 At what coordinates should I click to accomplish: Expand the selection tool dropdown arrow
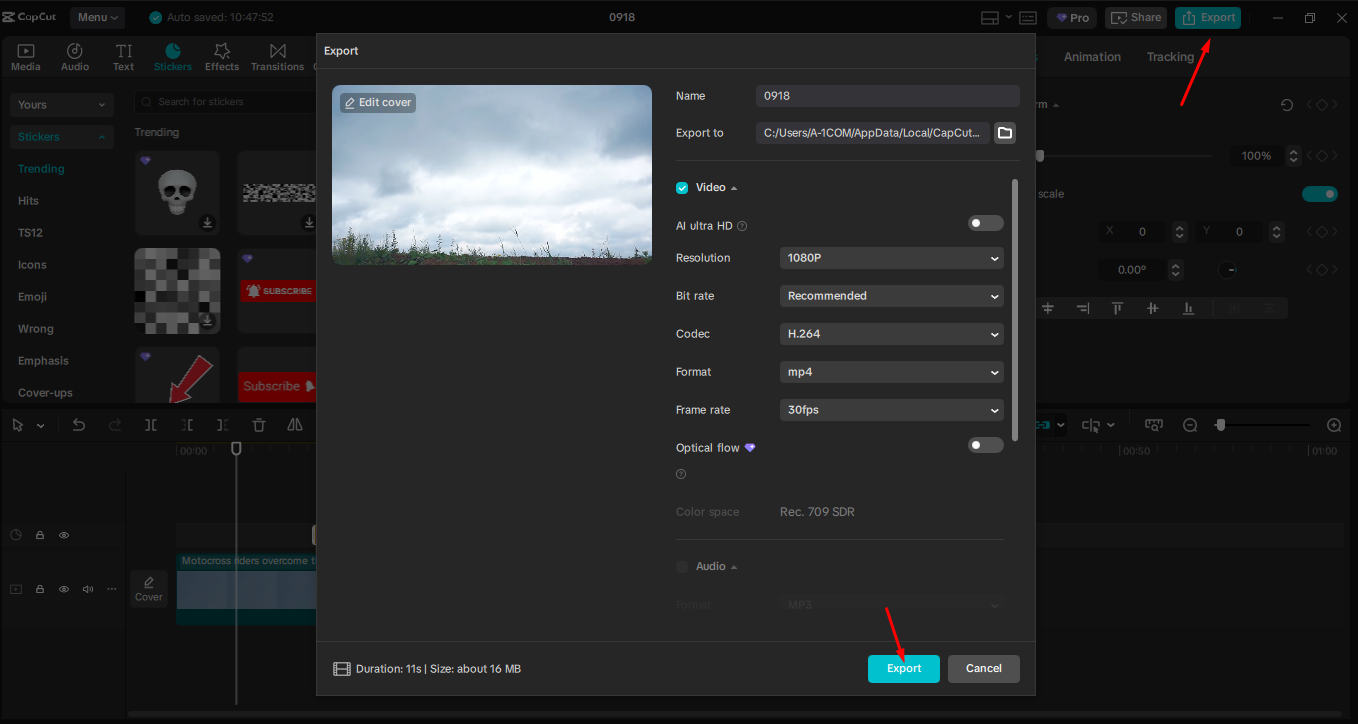40,426
